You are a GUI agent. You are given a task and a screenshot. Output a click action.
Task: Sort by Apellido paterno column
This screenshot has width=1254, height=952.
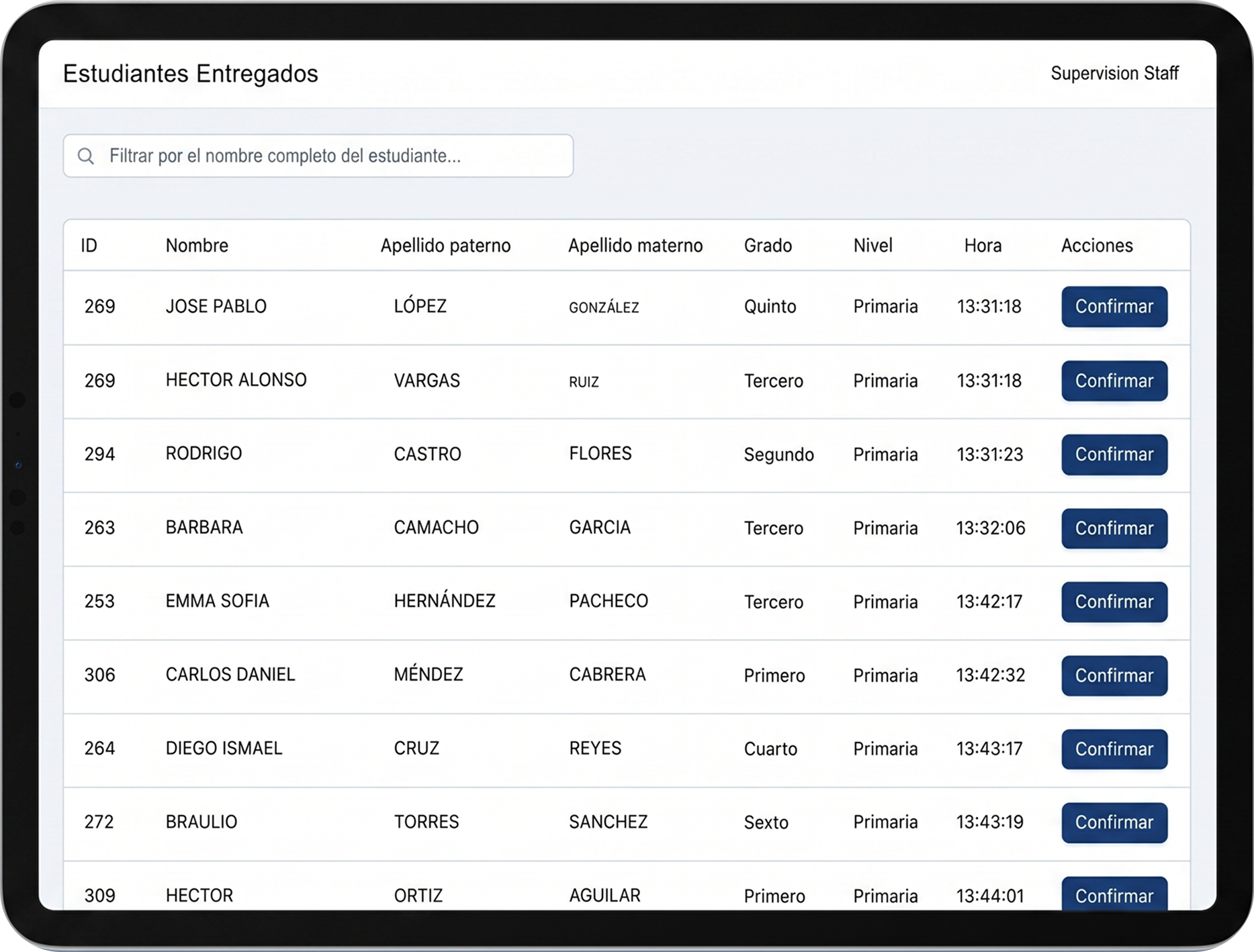pyautogui.click(x=445, y=245)
